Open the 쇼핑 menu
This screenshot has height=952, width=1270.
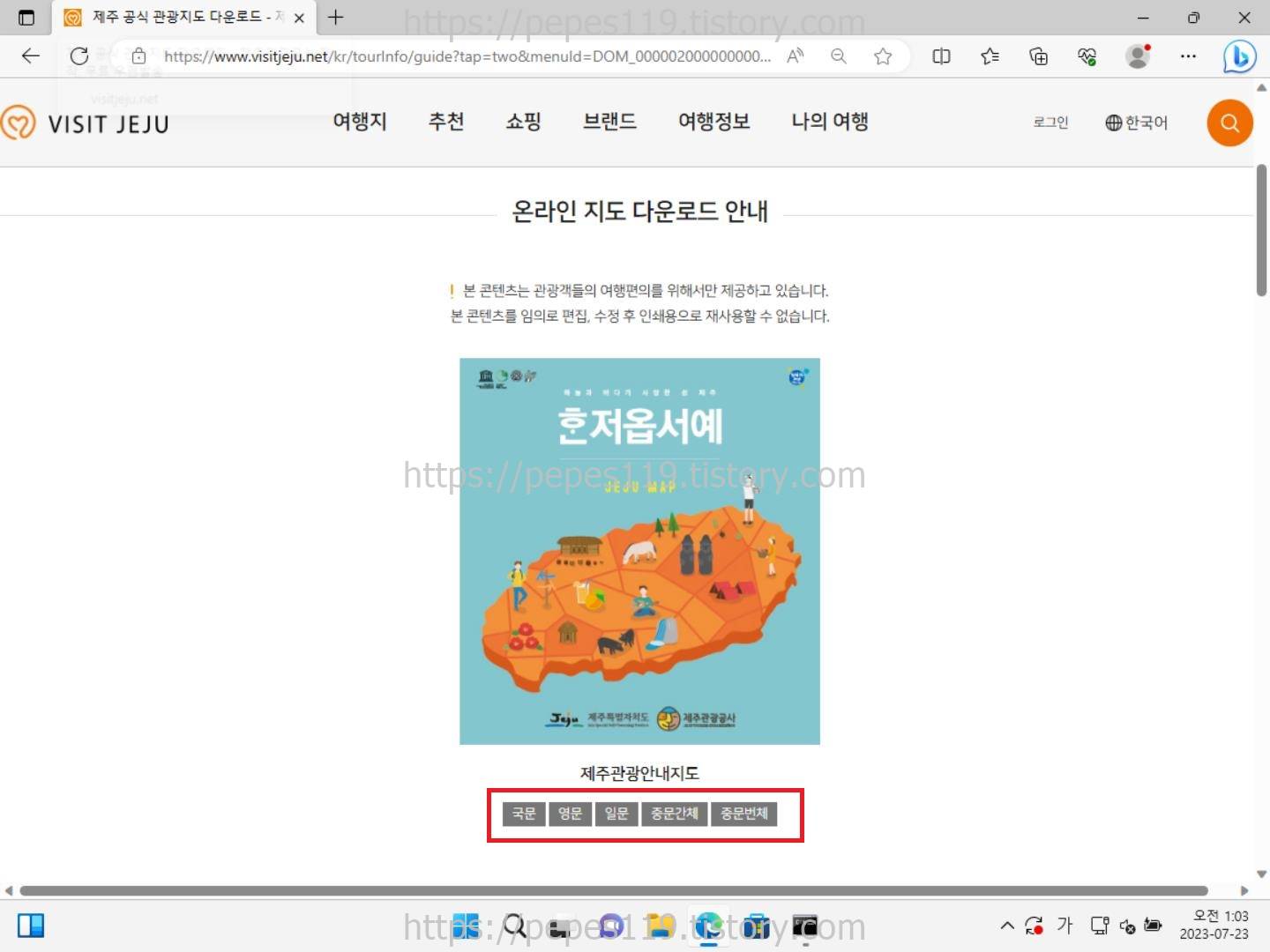click(523, 122)
